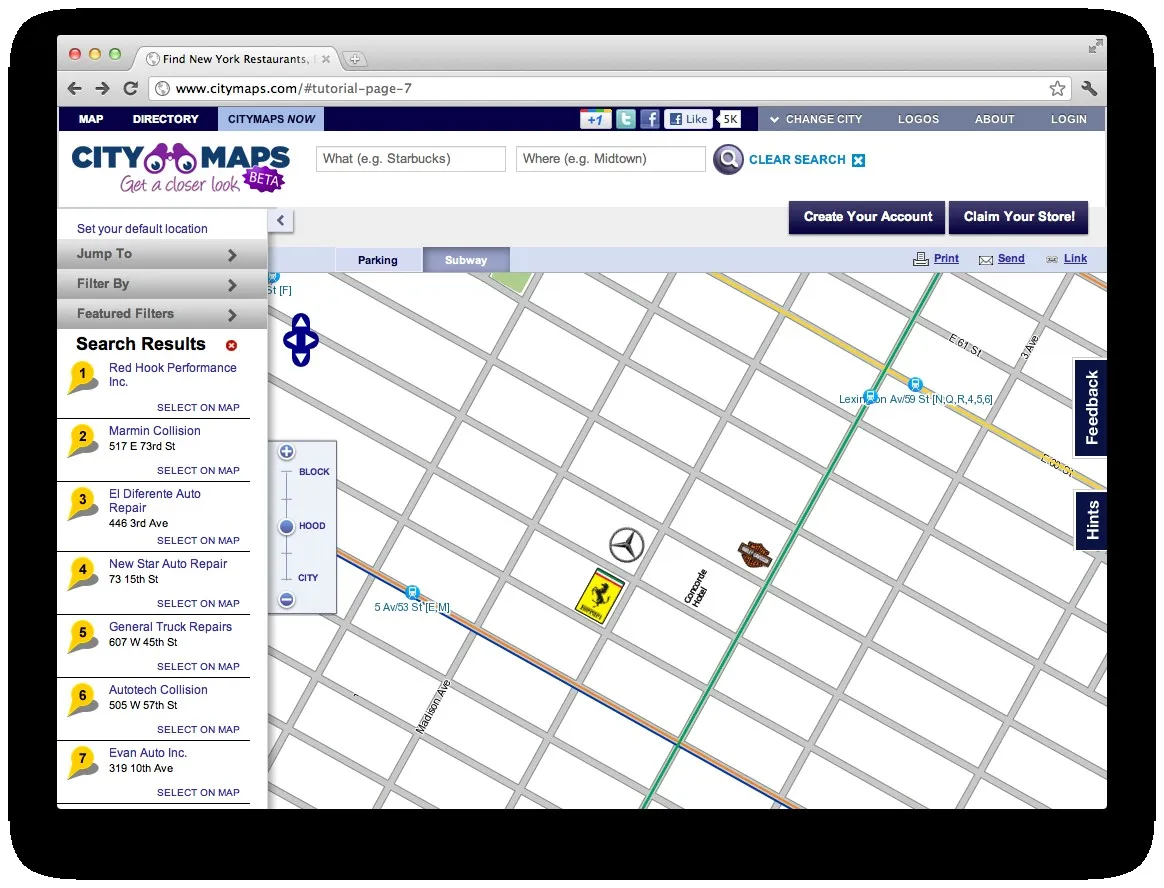Collapse the sidebar with the left chevron

(x=281, y=220)
